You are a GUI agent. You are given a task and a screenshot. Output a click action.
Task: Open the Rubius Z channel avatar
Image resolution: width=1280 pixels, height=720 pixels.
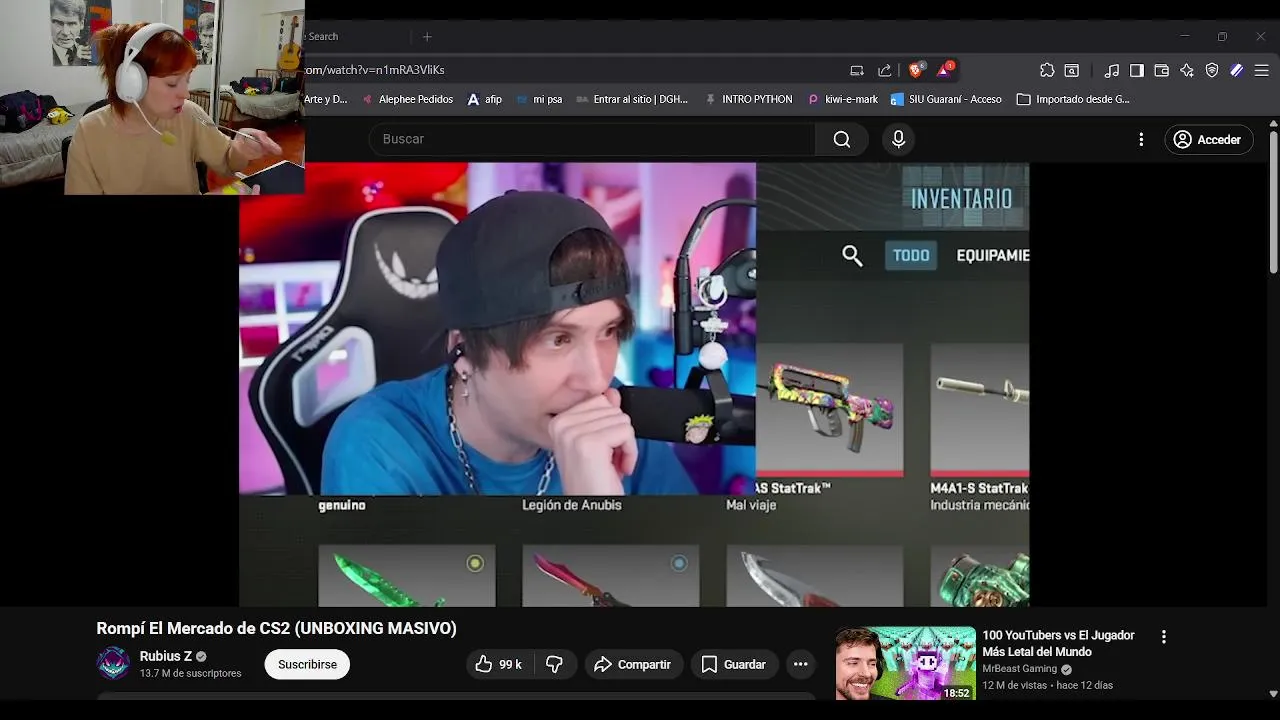pos(113,663)
